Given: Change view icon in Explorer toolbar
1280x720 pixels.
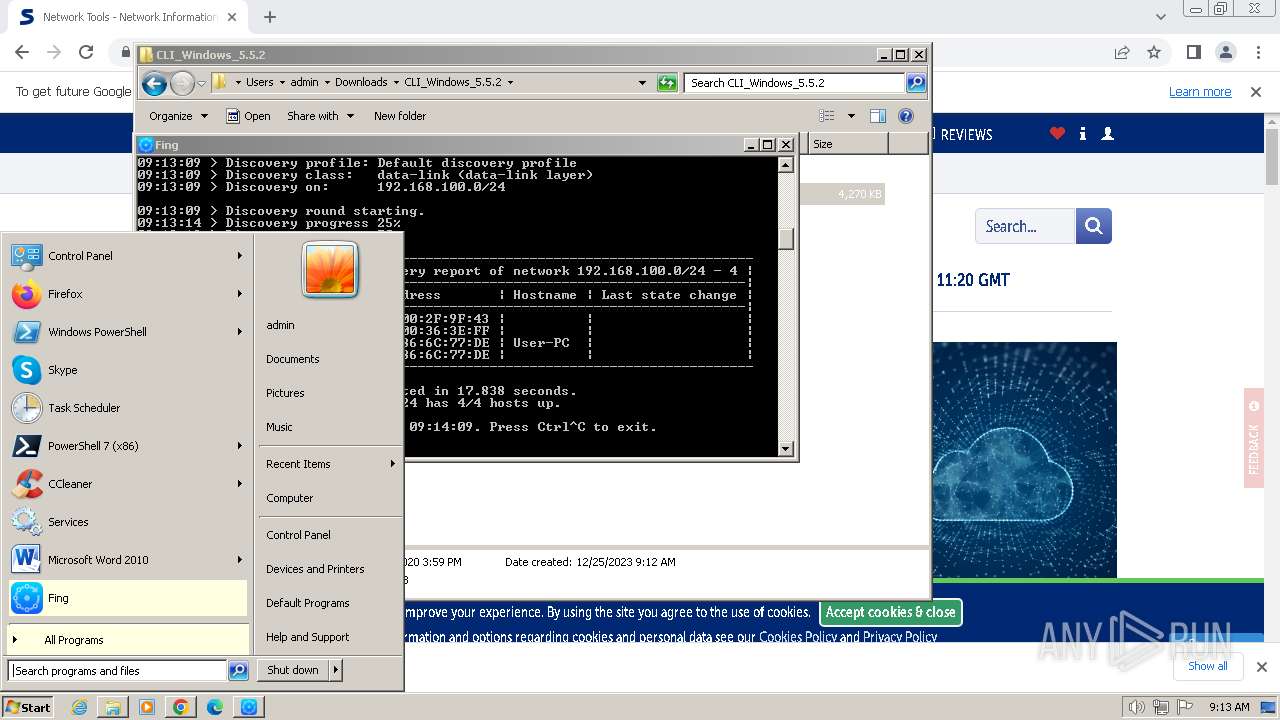Looking at the screenshot, I should coord(826,116).
